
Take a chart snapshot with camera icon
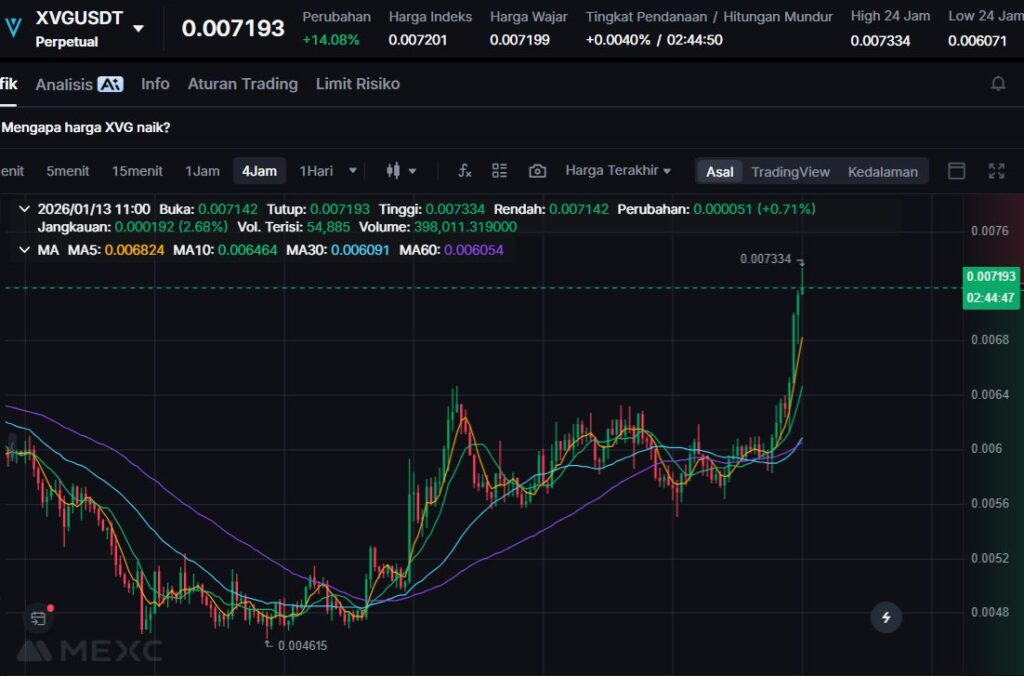click(x=537, y=171)
